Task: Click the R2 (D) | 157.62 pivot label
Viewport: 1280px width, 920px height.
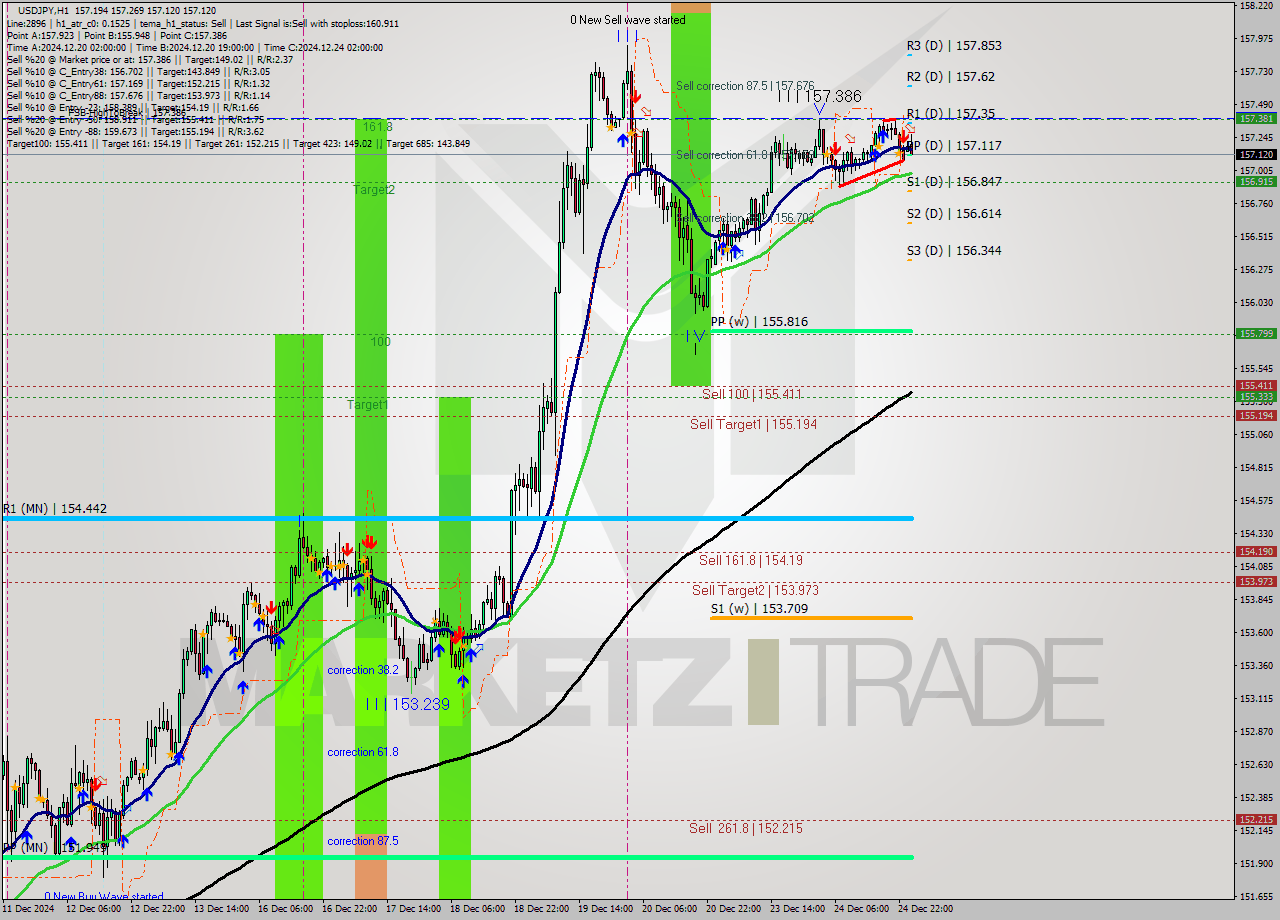Action: pos(951,77)
